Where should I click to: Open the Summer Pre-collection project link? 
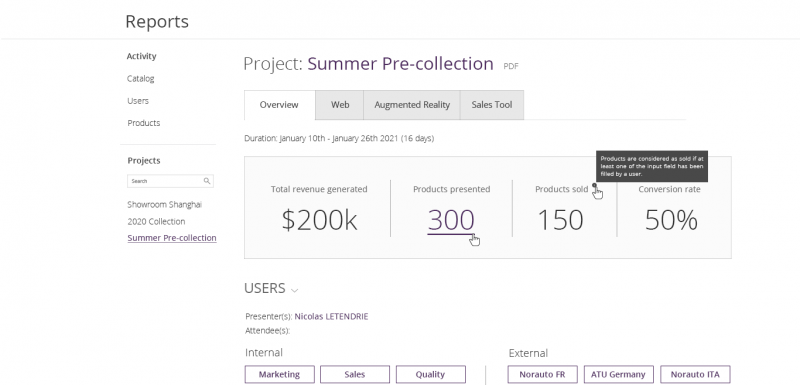point(172,238)
